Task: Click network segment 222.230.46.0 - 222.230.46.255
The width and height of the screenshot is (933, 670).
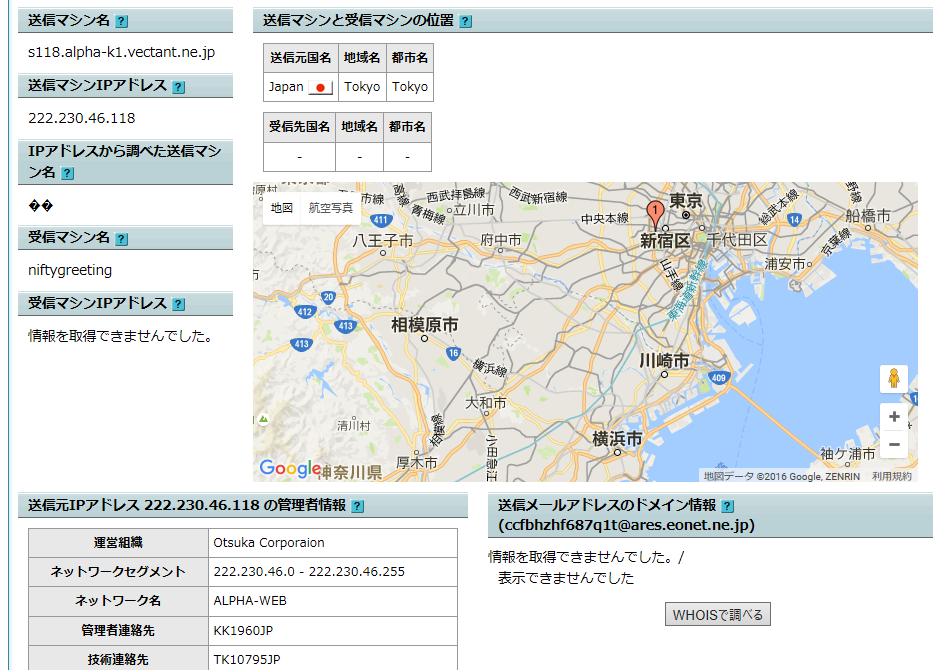Action: coord(333,572)
